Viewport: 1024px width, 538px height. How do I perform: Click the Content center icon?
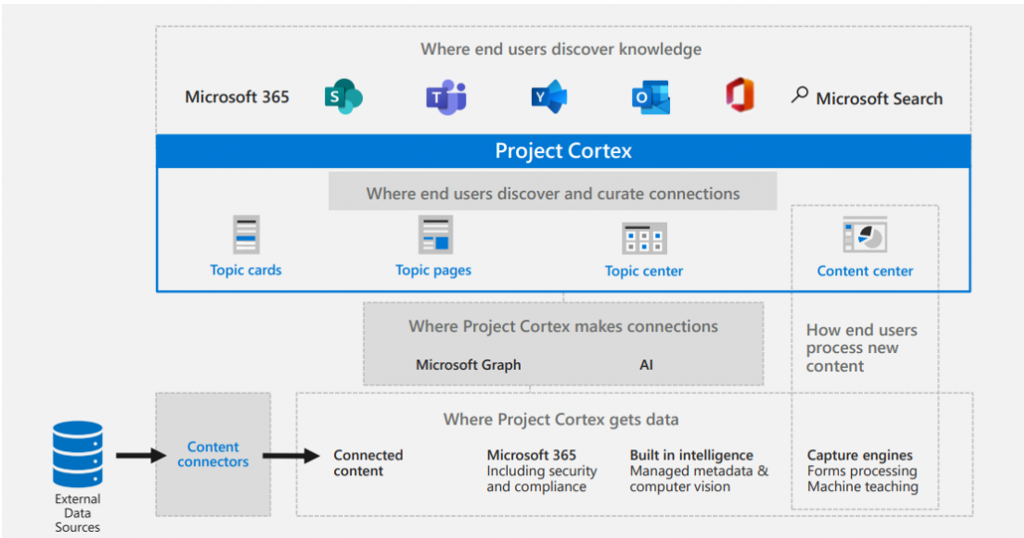865,234
